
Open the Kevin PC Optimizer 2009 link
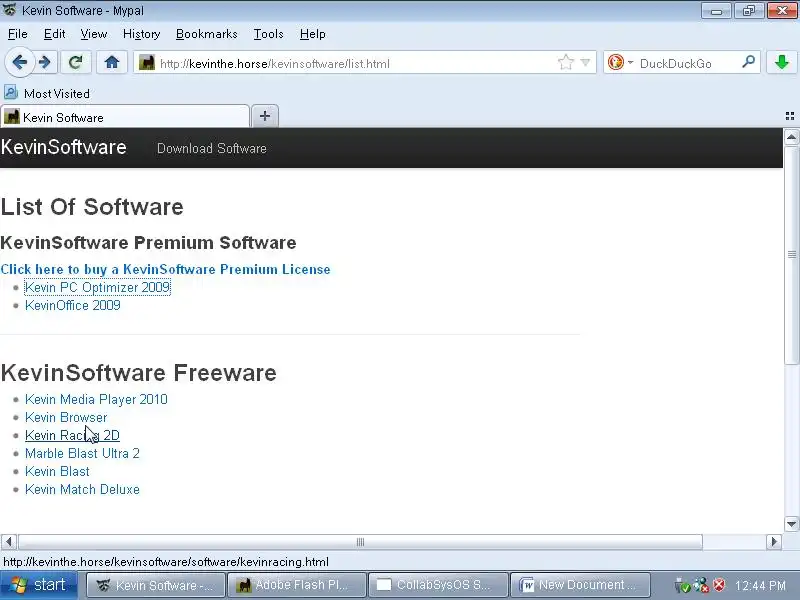pos(97,287)
